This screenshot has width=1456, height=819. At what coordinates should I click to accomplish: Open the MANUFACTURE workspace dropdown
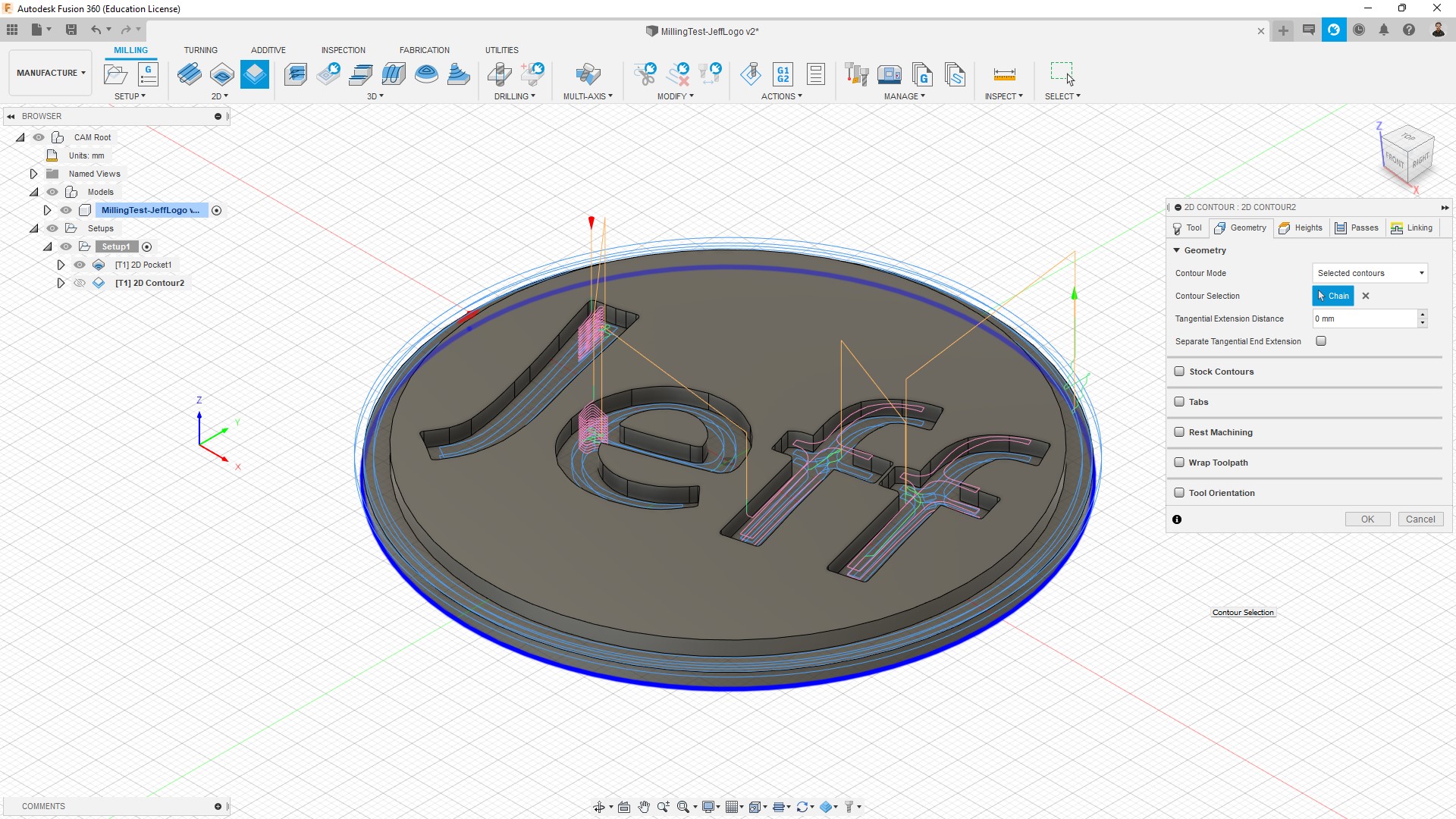51,73
